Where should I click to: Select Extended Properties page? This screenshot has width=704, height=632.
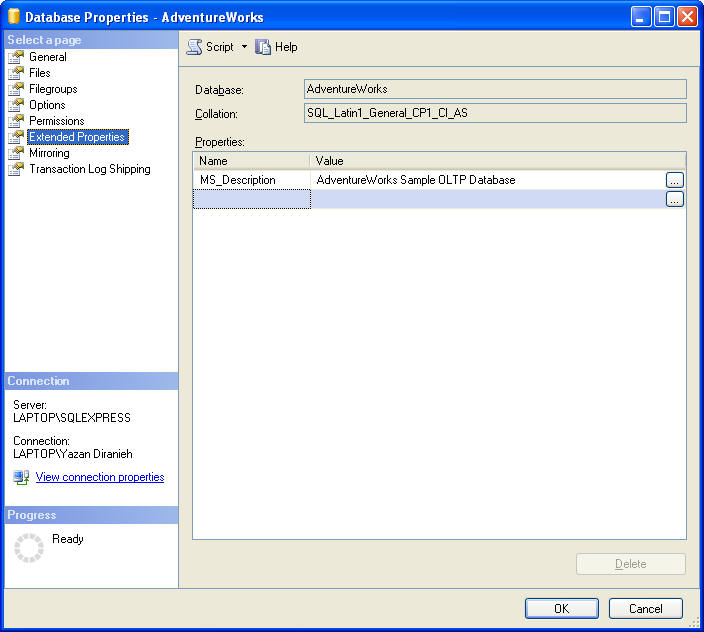[77, 137]
